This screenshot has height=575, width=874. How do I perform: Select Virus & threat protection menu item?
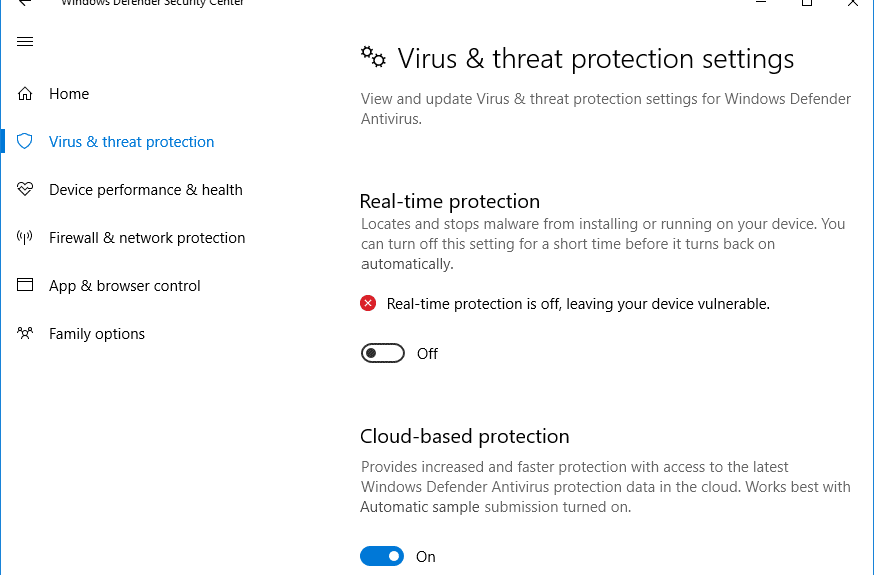[131, 142]
